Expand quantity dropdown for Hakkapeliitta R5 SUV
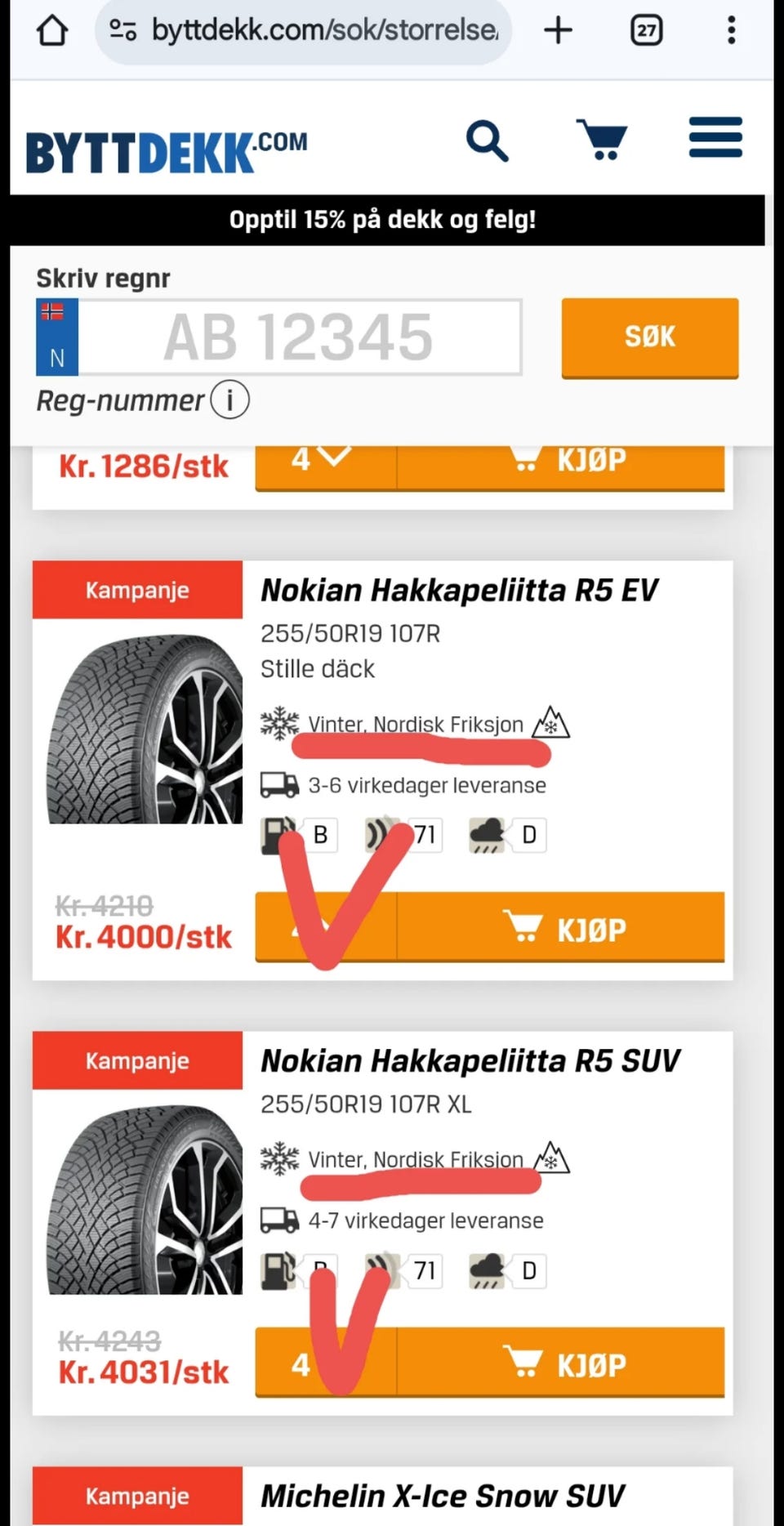Viewport: 784px width, 1526px height. (x=326, y=1363)
